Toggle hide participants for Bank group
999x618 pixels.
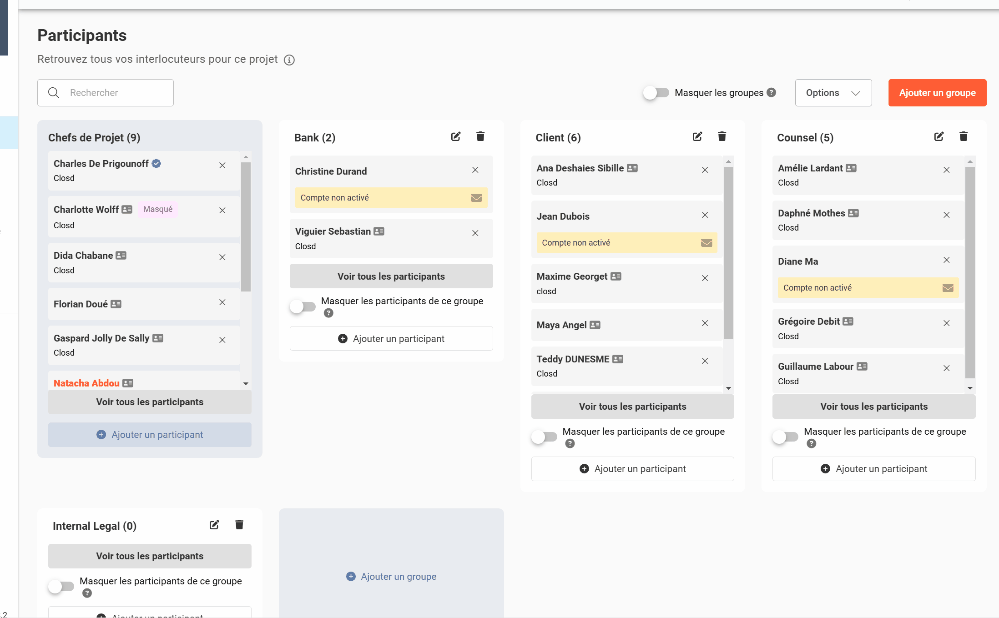(302, 307)
